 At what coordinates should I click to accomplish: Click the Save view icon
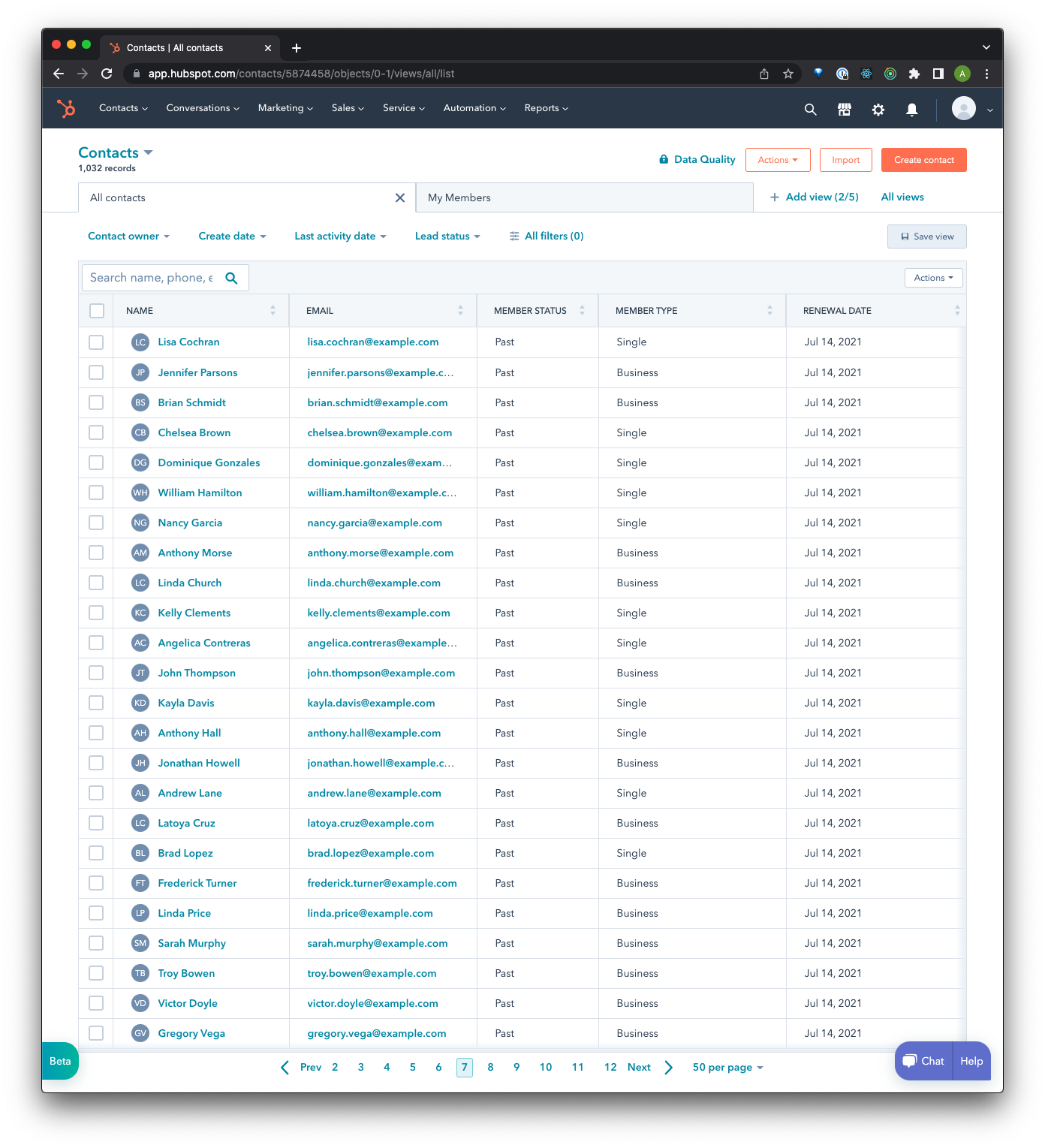click(905, 236)
